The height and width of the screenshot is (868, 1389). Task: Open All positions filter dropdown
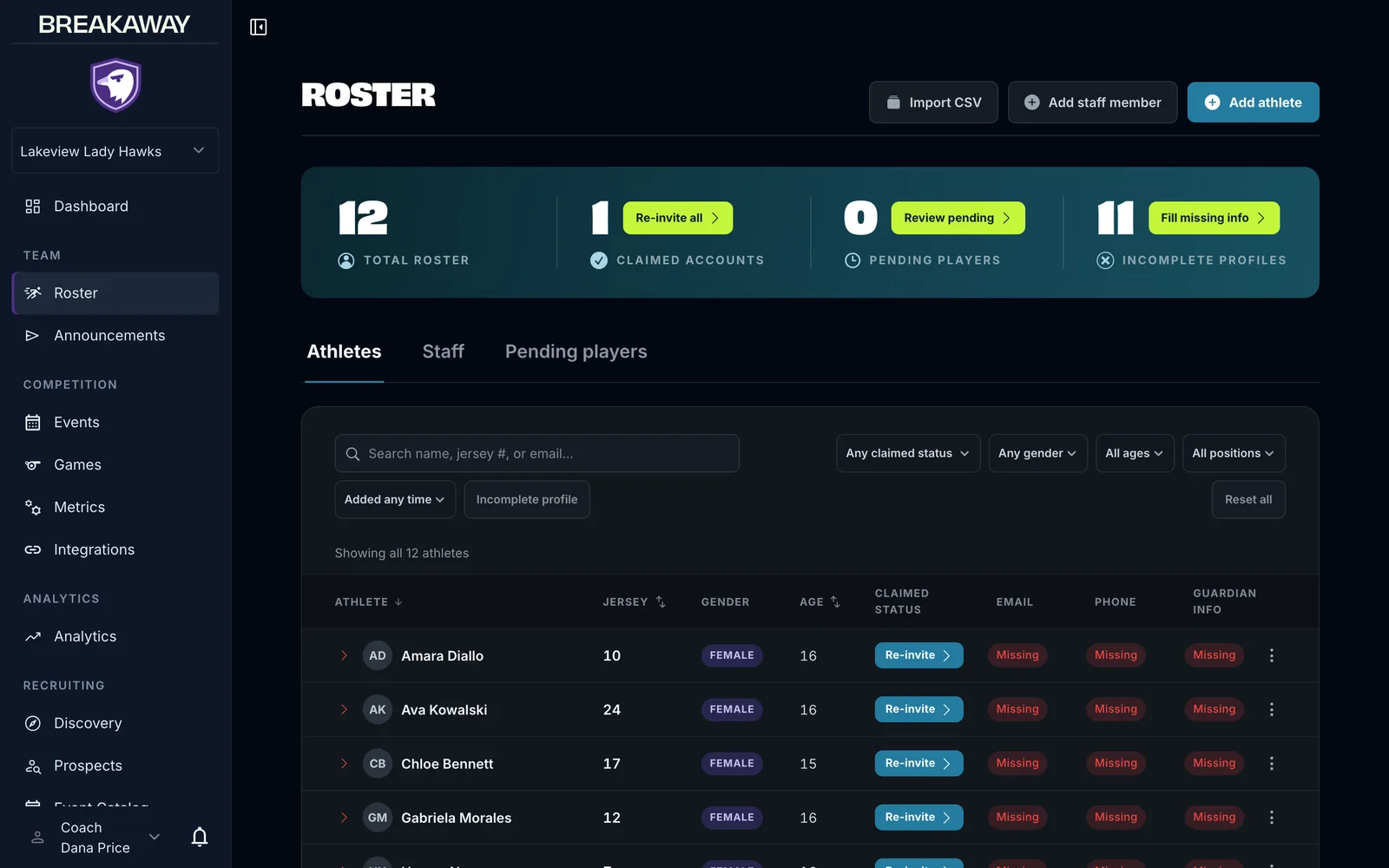pos(1234,453)
